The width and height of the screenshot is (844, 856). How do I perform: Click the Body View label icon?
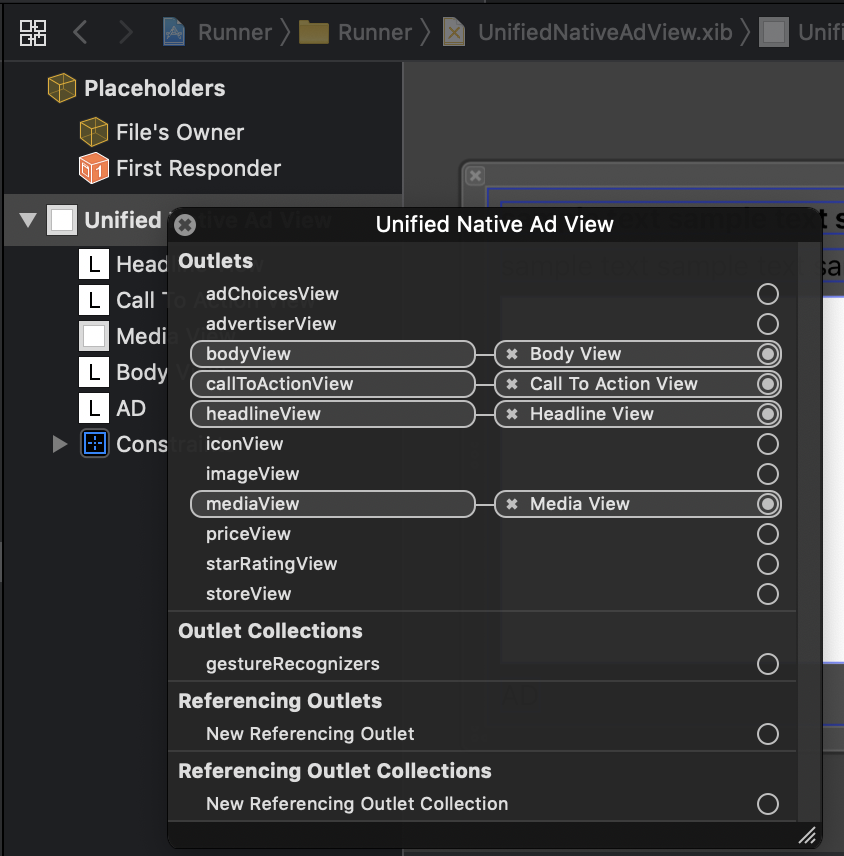(x=94, y=372)
